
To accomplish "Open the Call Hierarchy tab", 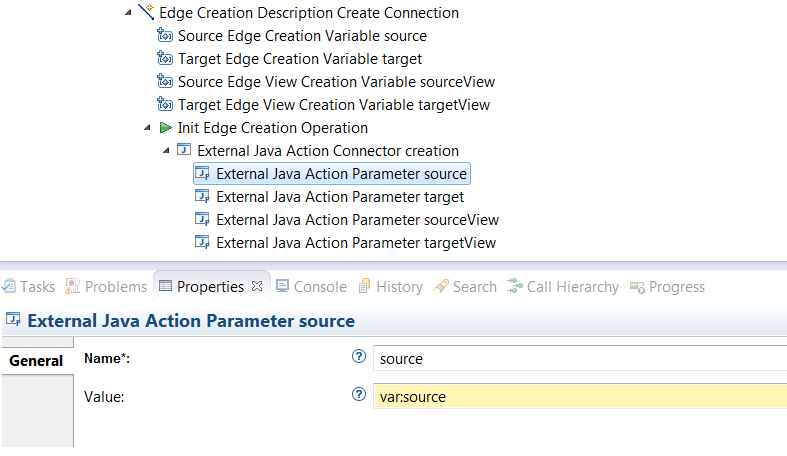I will click(x=563, y=286).
